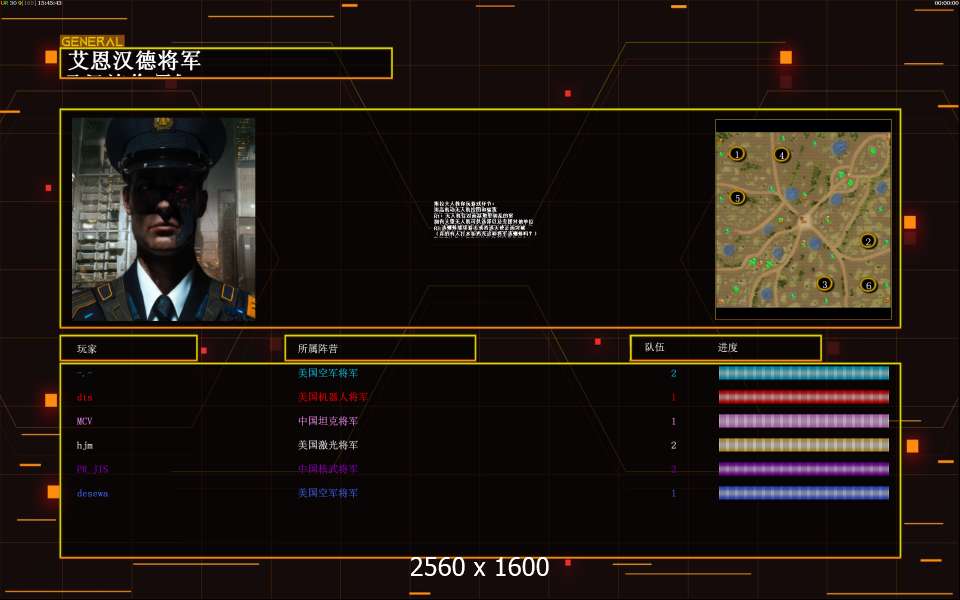
Task: Click the 艾恩汉德将军 title banner
Action: click(226, 62)
